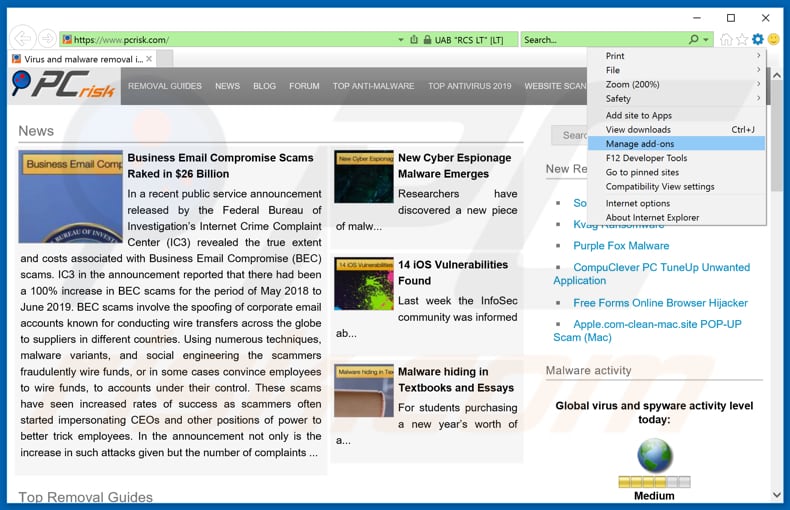Screen dimensions: 790x510
Task: Click the PCrisk logo
Action: click(x=63, y=85)
